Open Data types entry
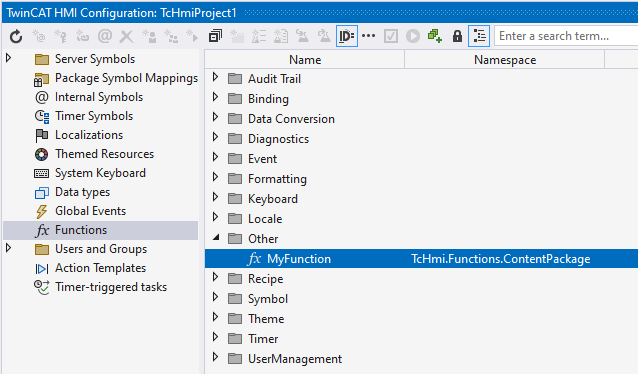The height and width of the screenshot is (374, 638). [82, 192]
